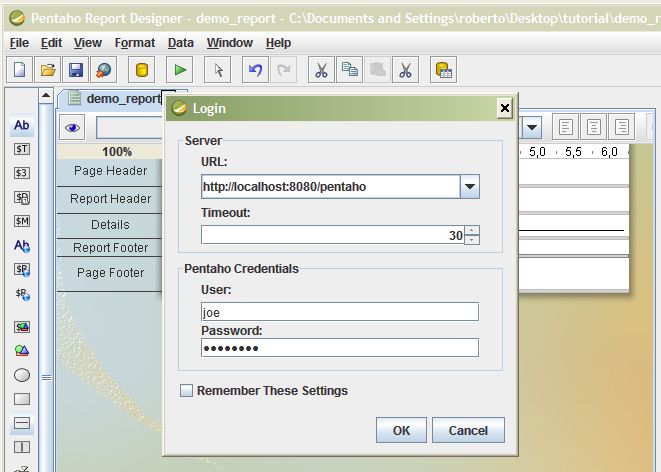The height and width of the screenshot is (472, 661).
Task: Click the align-left icon behind the dialog
Action: click(x=565, y=127)
